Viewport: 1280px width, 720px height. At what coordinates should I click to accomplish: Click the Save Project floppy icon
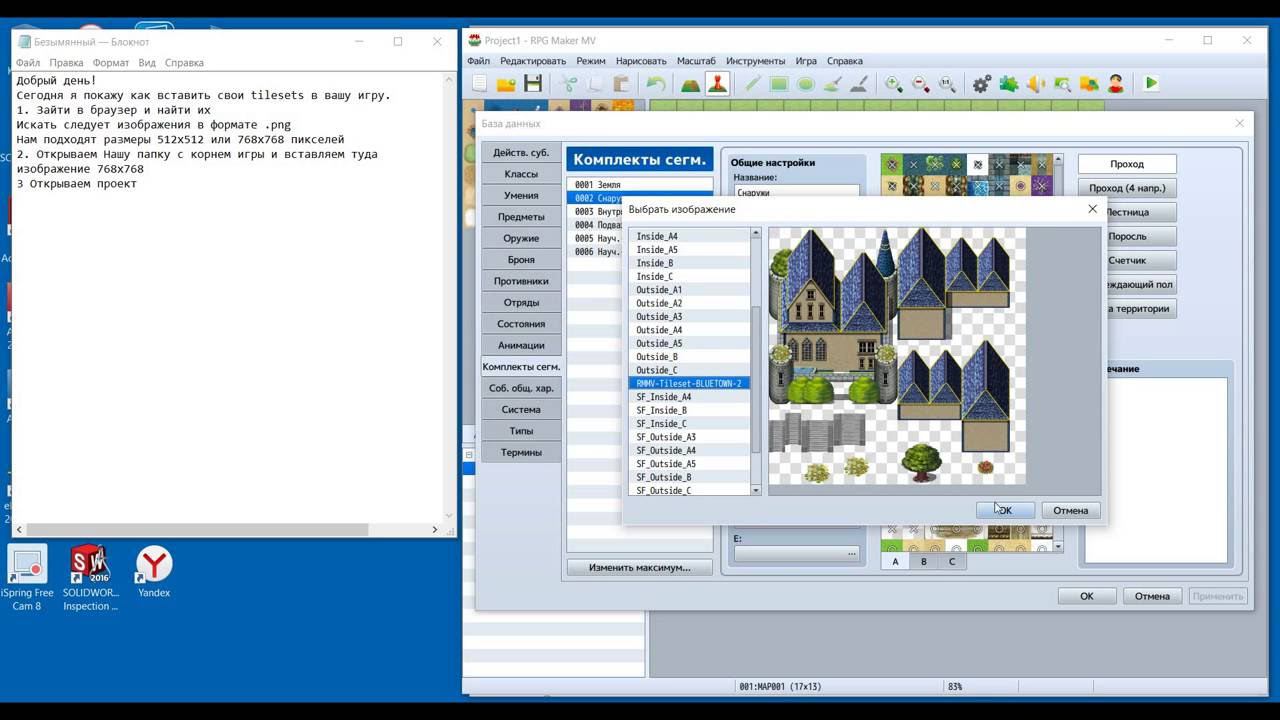pos(533,84)
